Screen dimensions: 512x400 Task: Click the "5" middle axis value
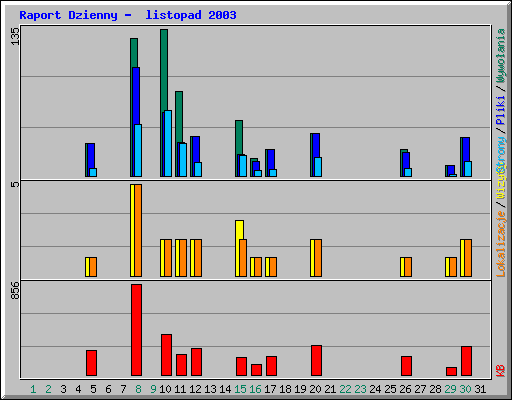(x=15, y=184)
